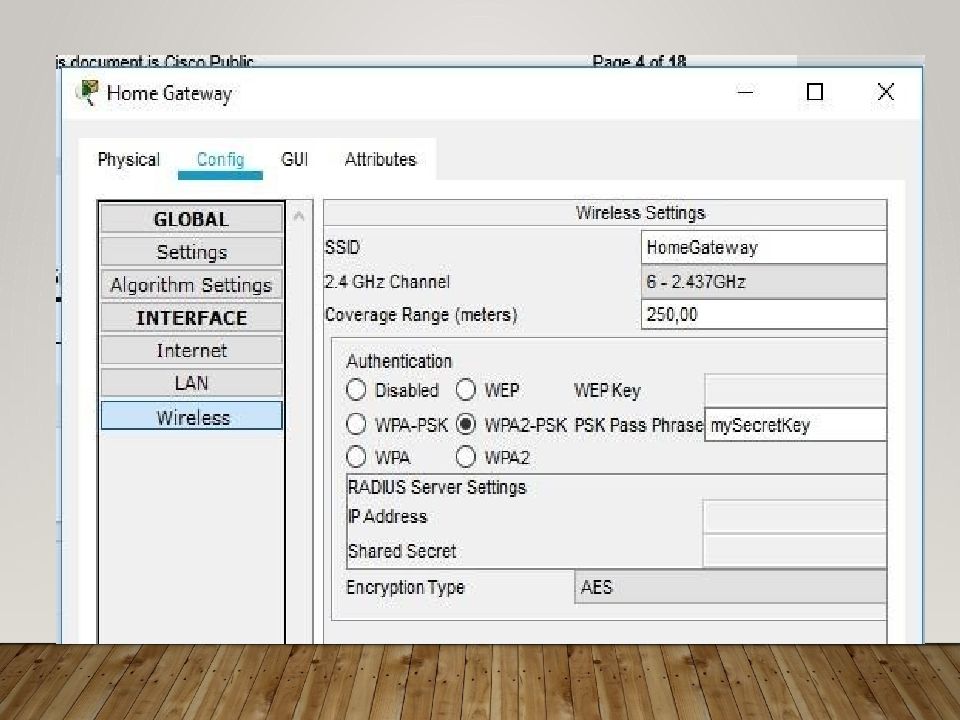Select the Wireless interface

pyautogui.click(x=191, y=416)
